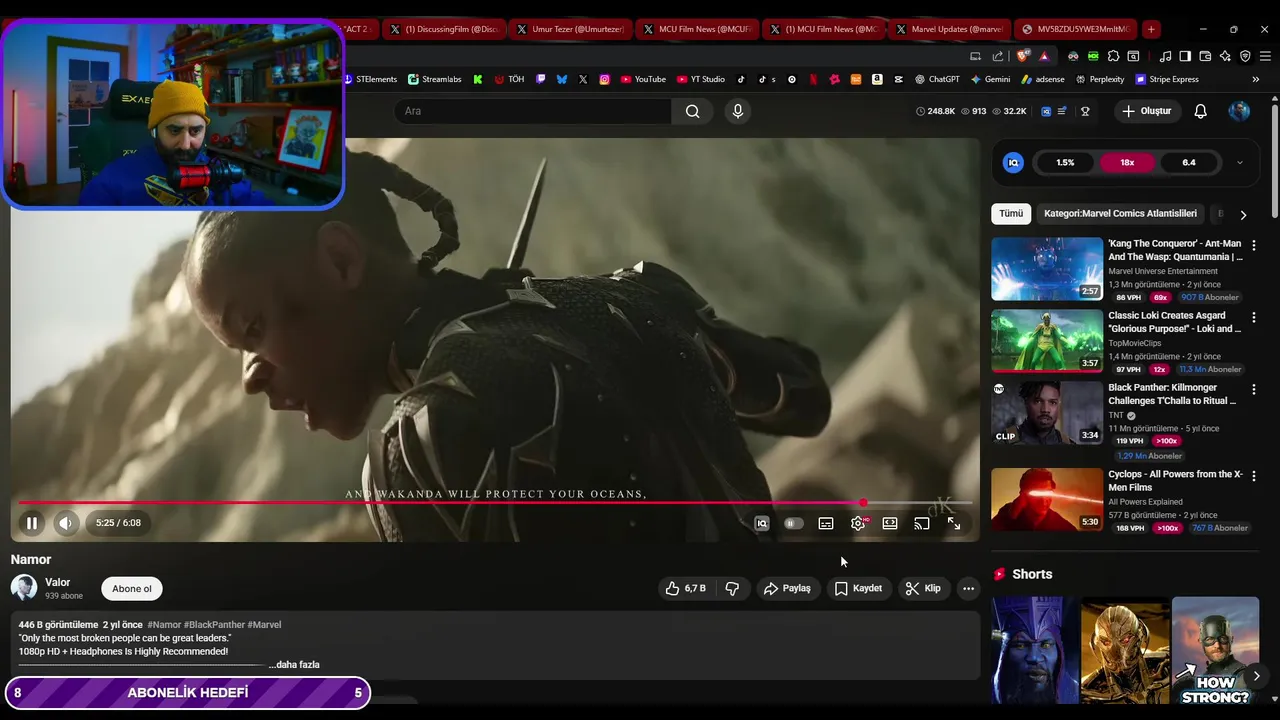This screenshot has width=1280, height=720.
Task: Seek on the red video progress bar
Action: [495, 503]
